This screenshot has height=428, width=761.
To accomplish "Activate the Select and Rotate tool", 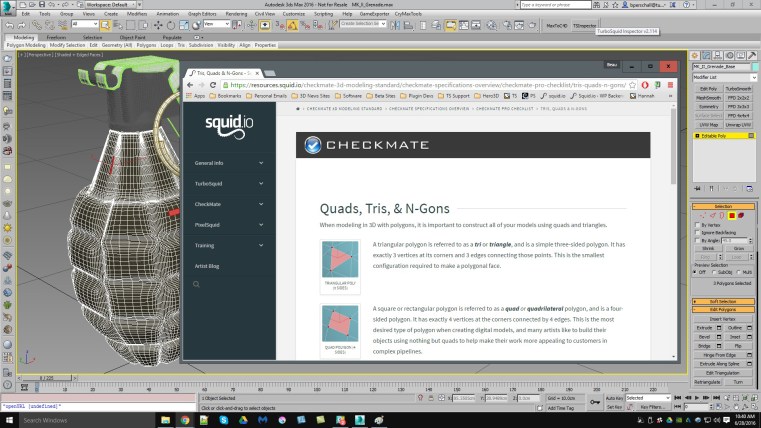I will (171, 25).
